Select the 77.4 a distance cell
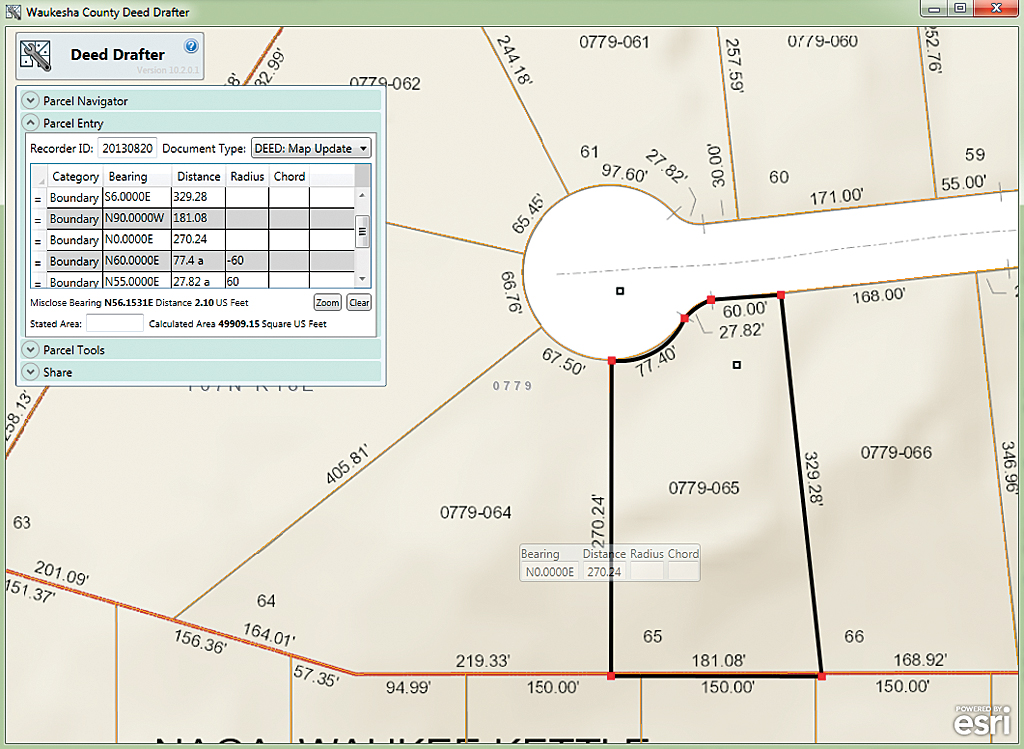Image resolution: width=1024 pixels, height=749 pixels. (199, 261)
